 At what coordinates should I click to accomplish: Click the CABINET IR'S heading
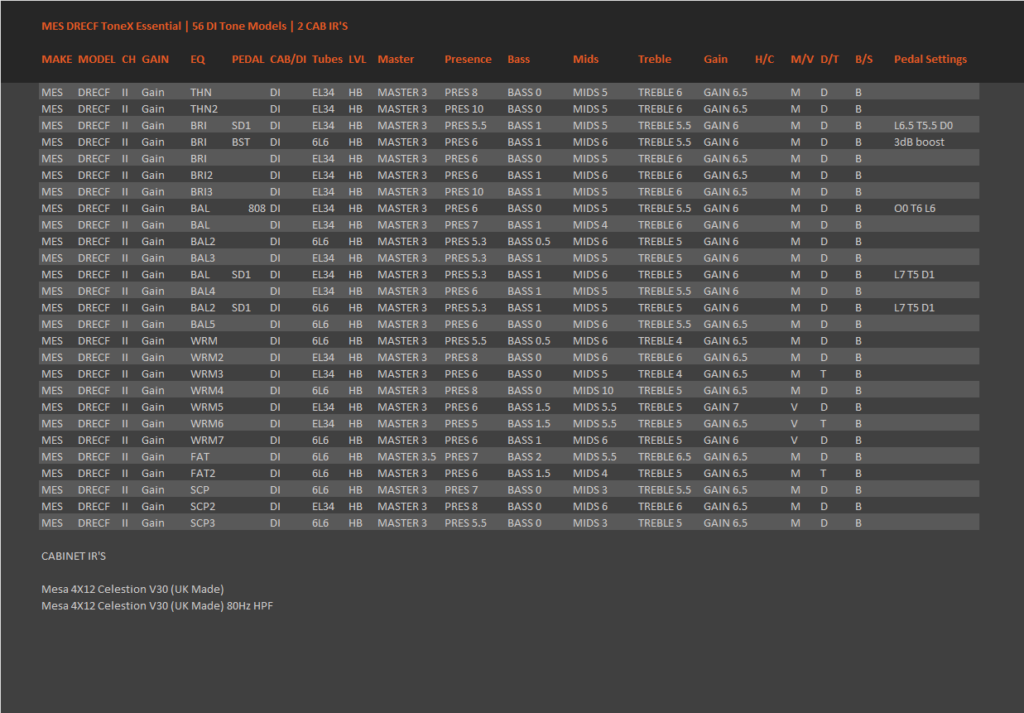pyautogui.click(x=73, y=556)
